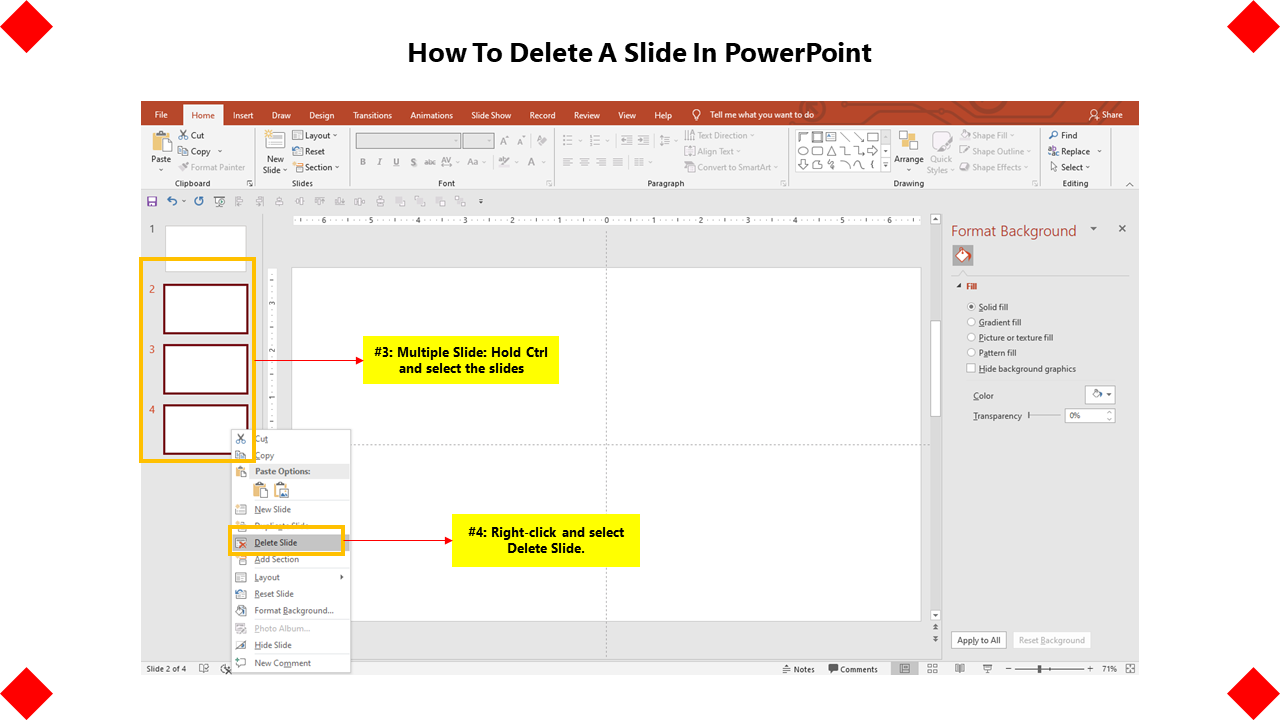Click the Save icon in Quick Access
The width and height of the screenshot is (1280, 720).
coord(152,201)
